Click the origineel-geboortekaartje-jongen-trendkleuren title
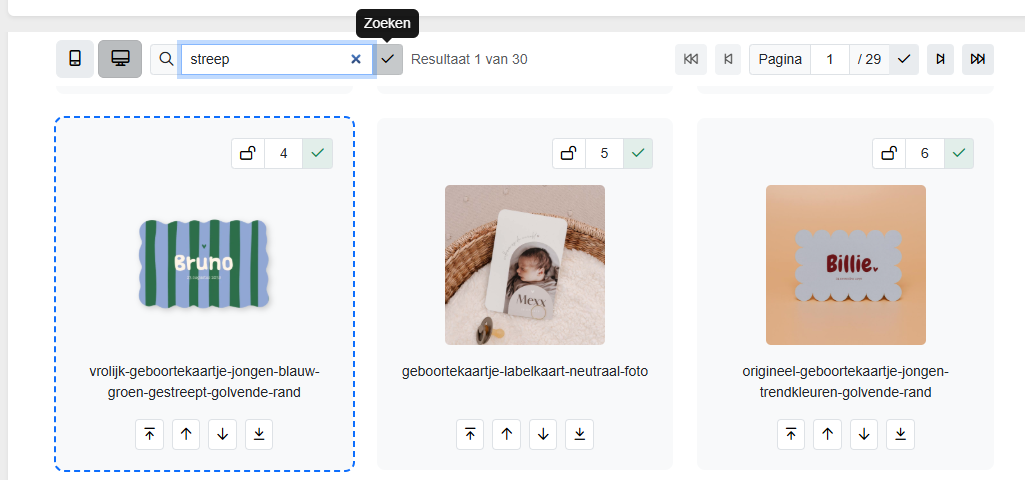Screen dimensions: 1025x480 point(846,382)
